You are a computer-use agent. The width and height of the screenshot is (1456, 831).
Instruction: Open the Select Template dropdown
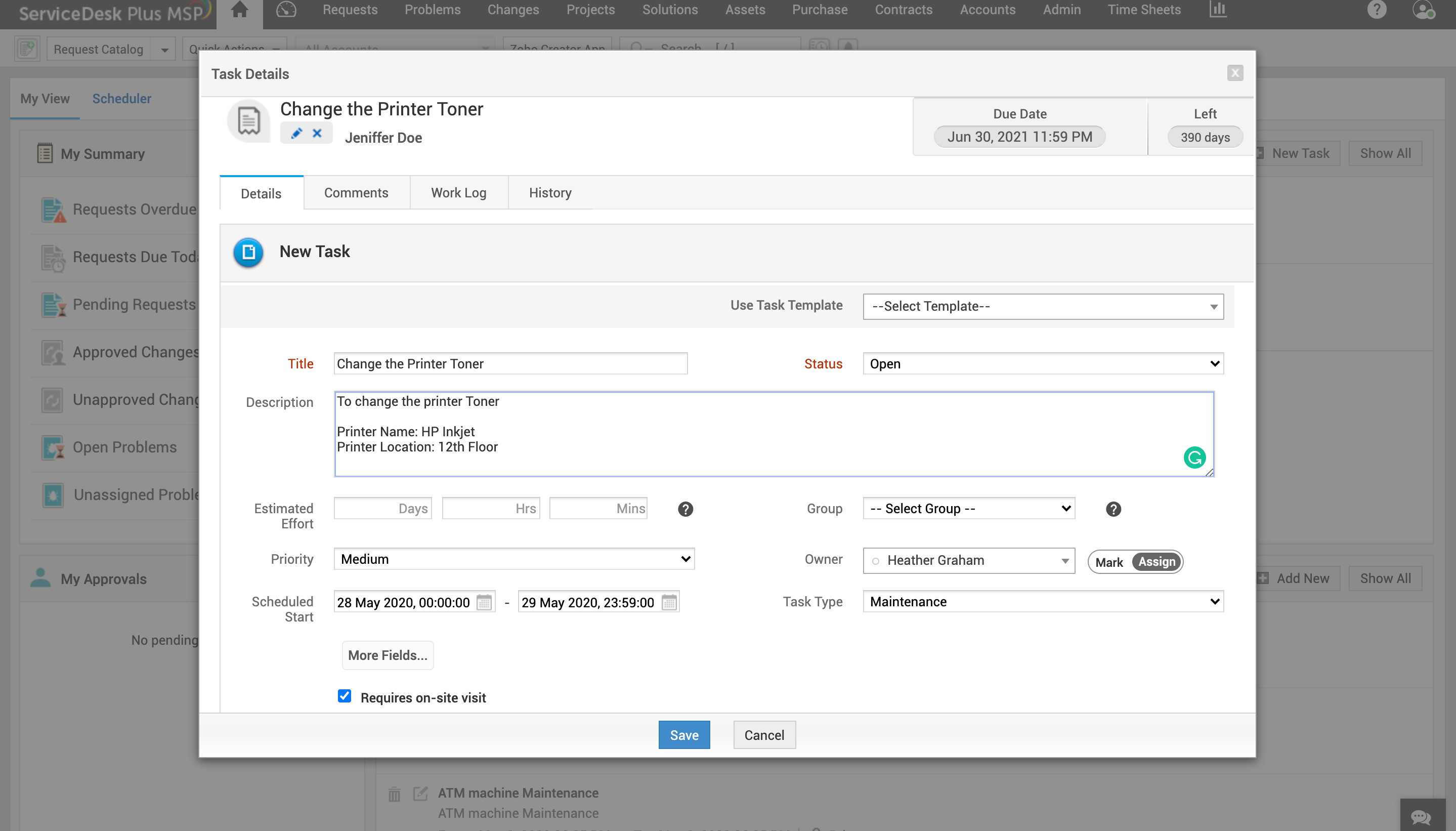pyautogui.click(x=1043, y=307)
